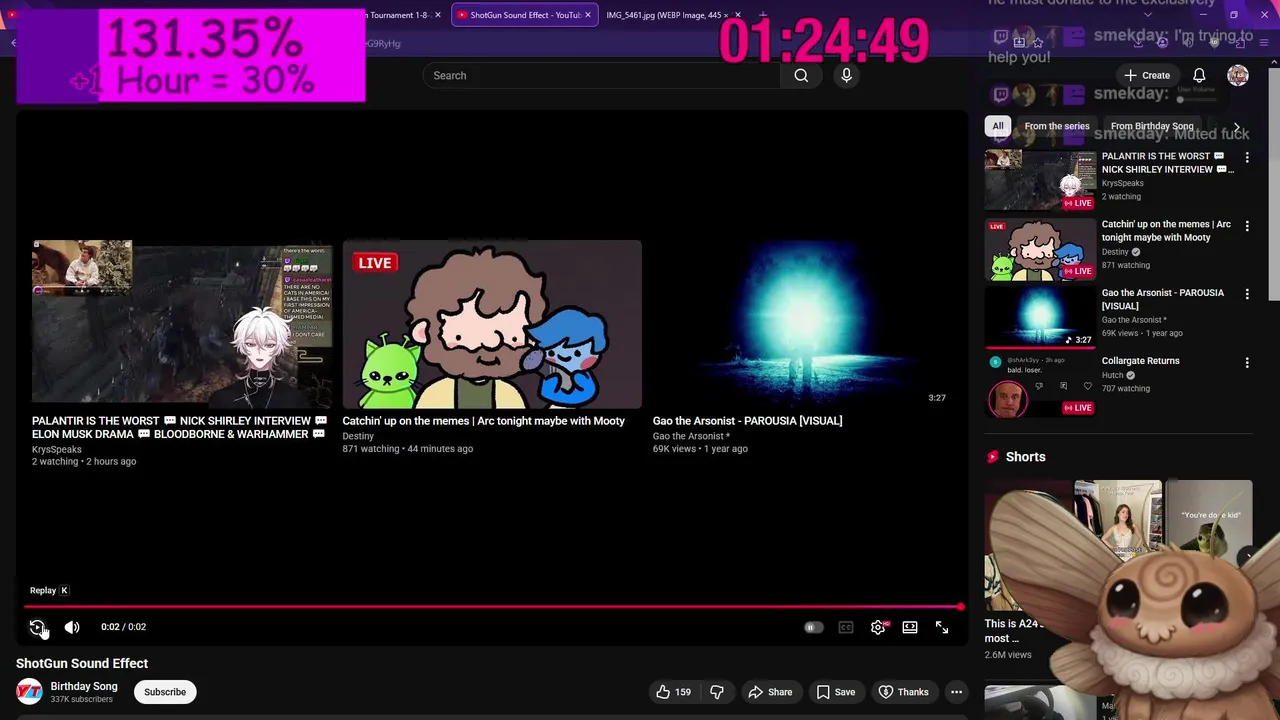Image resolution: width=1280 pixels, height=720 pixels.
Task: Switch to theater mode icon
Action: pyautogui.click(x=910, y=627)
